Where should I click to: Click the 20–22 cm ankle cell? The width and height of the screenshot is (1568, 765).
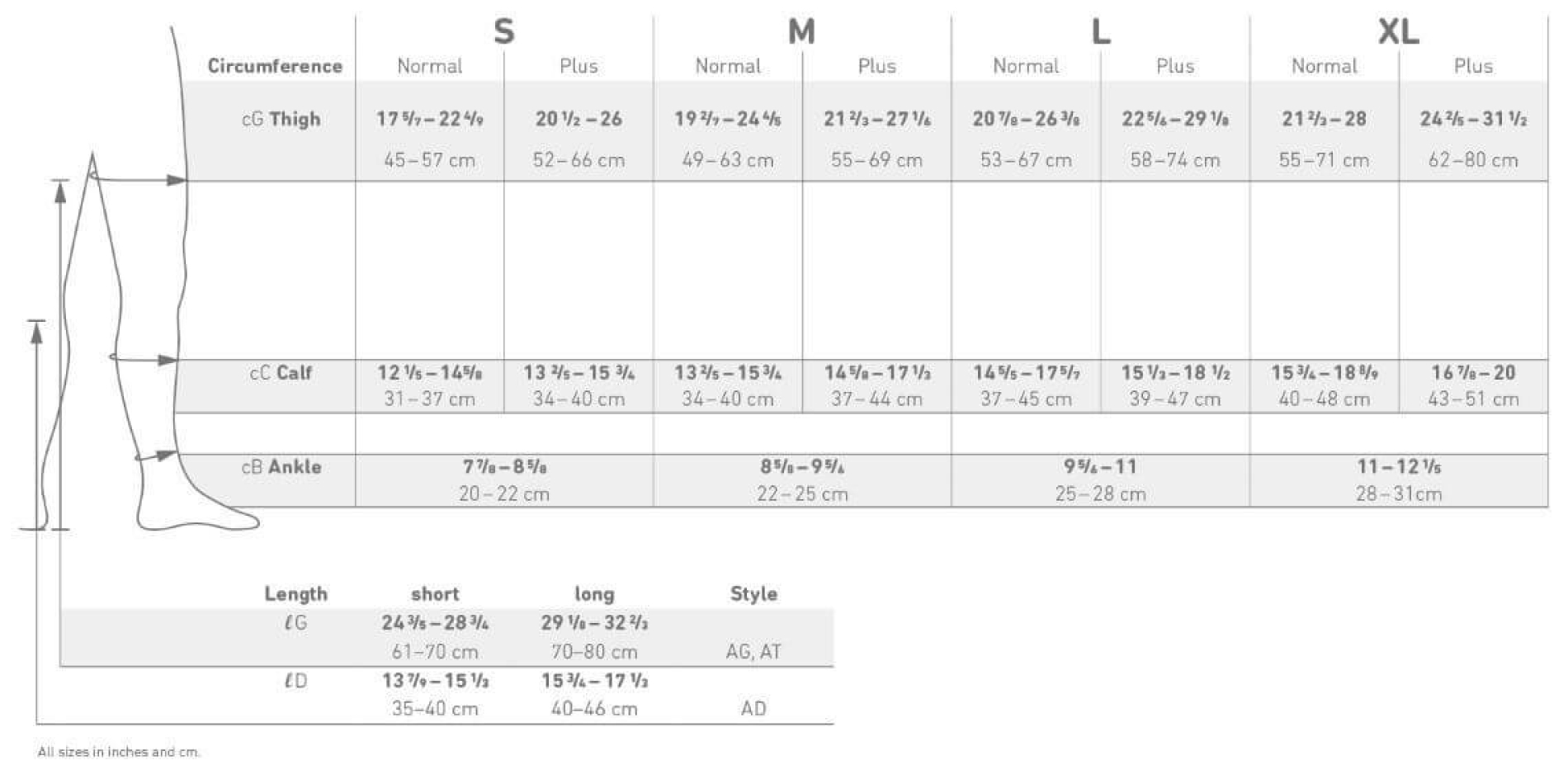coord(503,493)
